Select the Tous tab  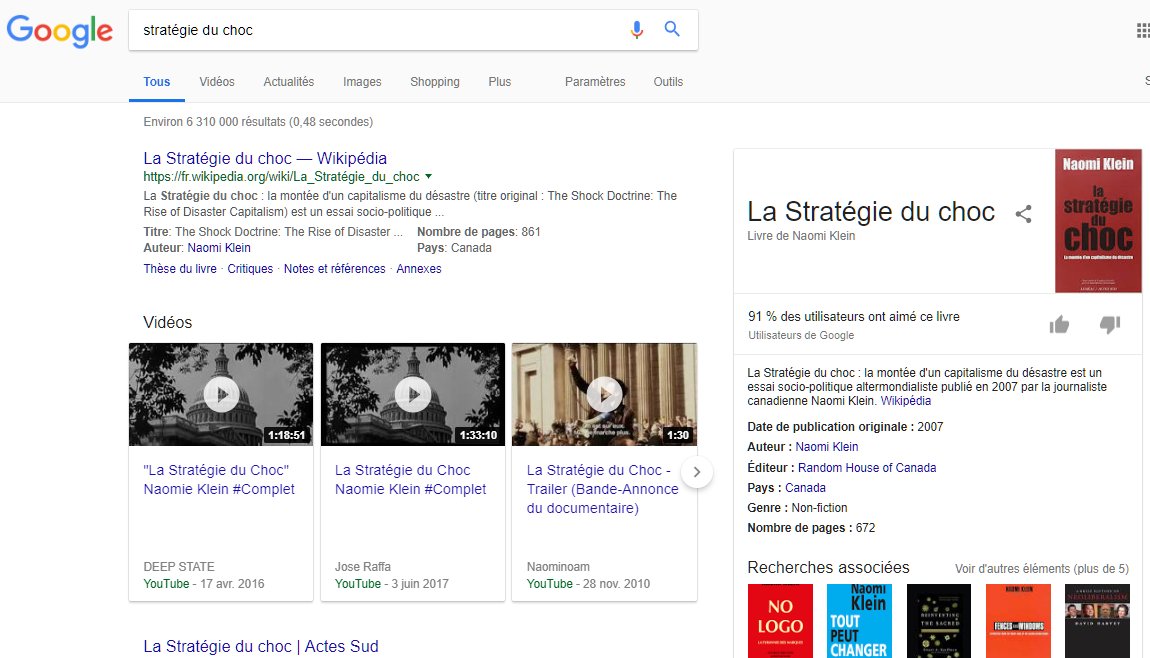click(157, 81)
